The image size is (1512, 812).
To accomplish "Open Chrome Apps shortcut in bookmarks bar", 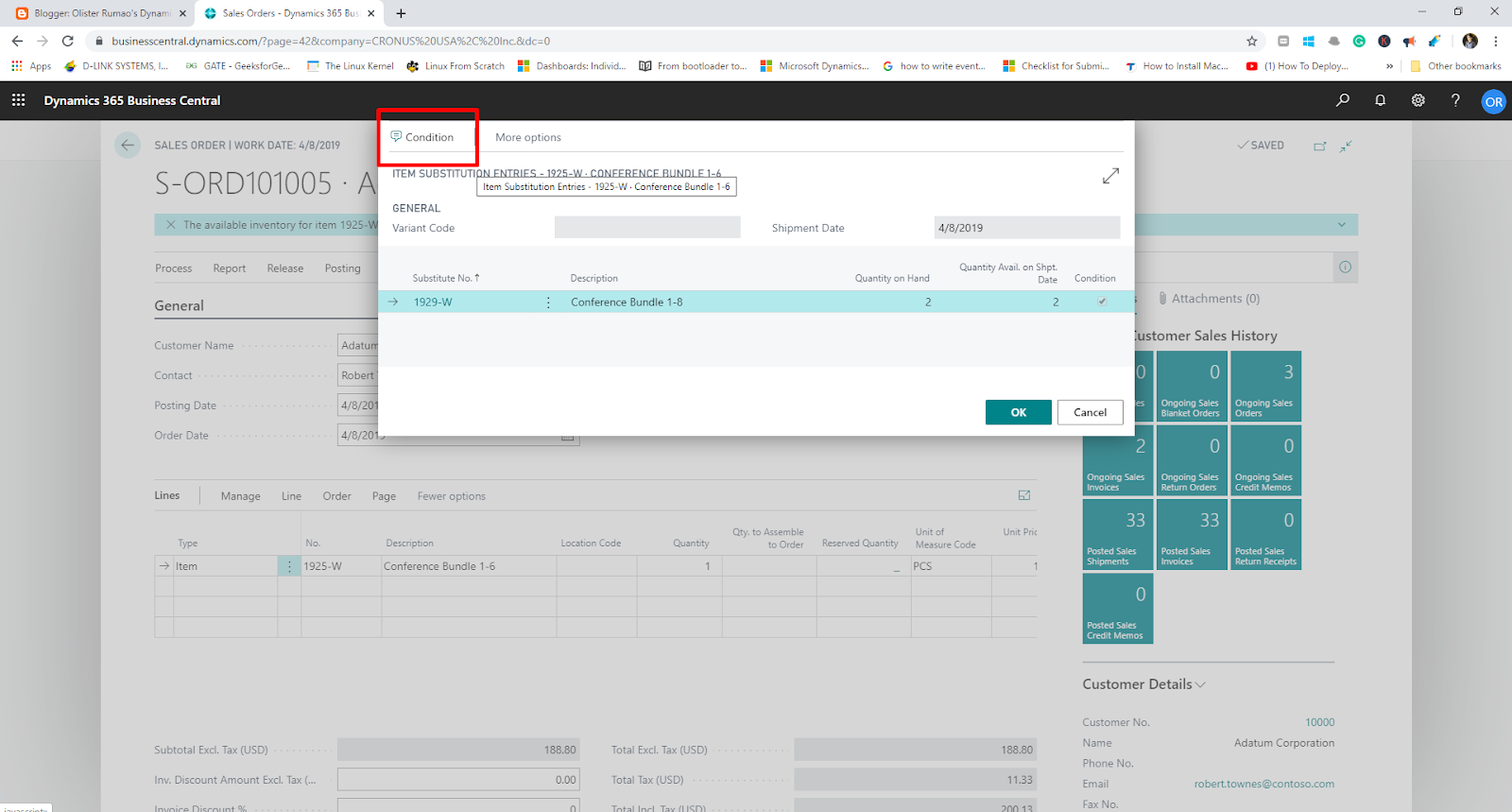I will [x=31, y=66].
